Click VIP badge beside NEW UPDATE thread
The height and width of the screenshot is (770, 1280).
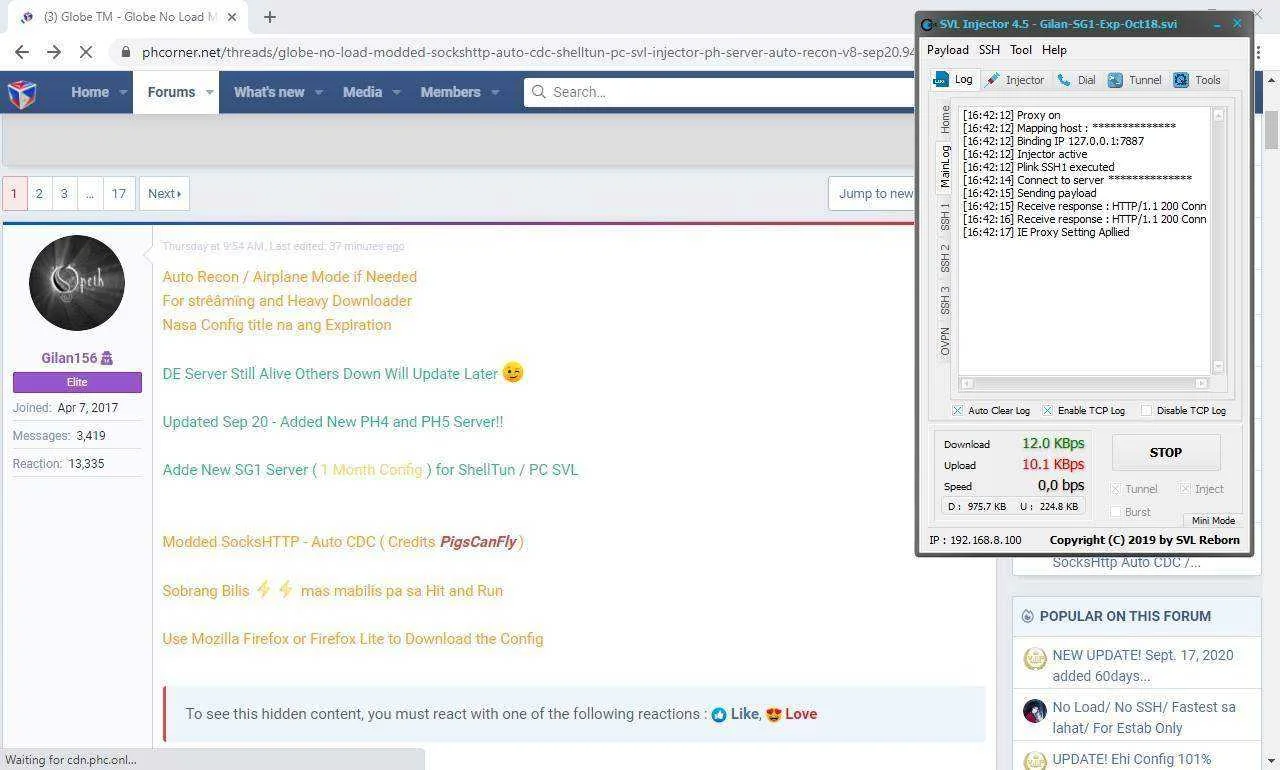click(x=1035, y=659)
